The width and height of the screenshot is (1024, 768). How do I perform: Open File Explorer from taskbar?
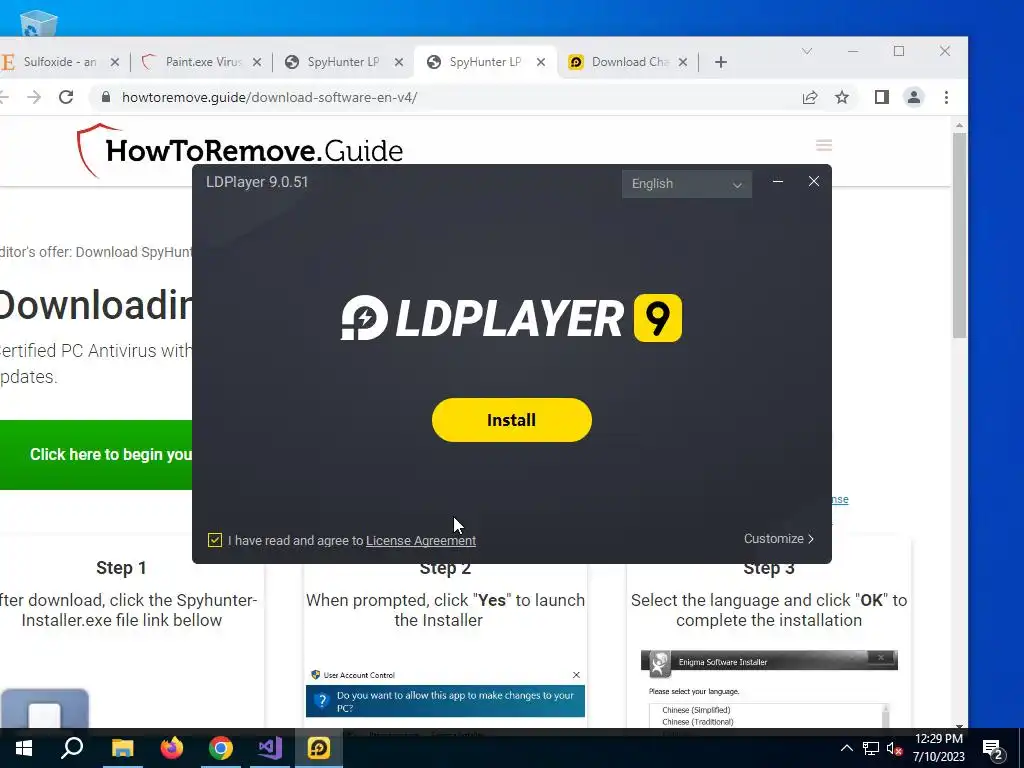pos(122,748)
